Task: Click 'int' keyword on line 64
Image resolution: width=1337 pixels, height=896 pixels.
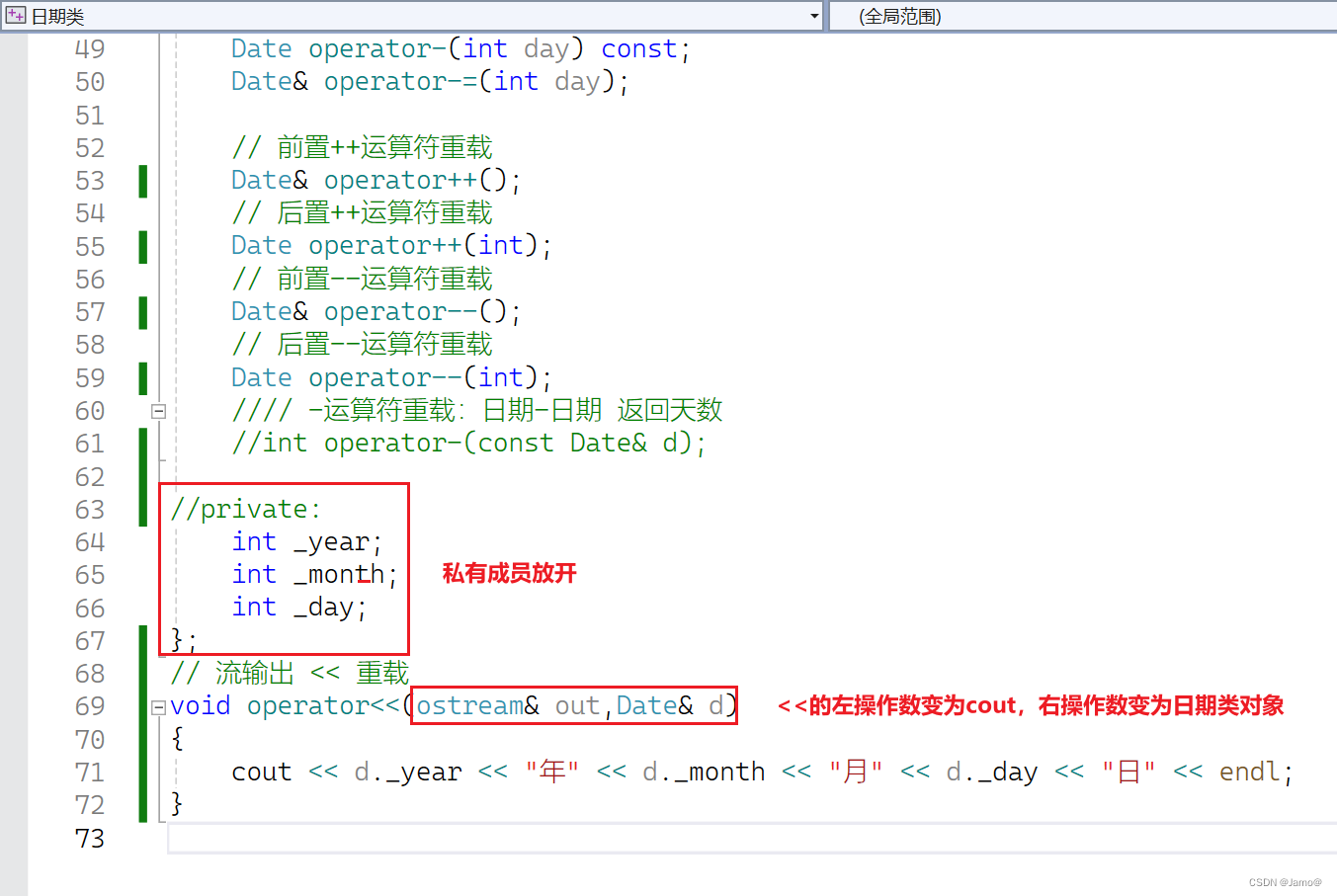Action: click(x=254, y=542)
